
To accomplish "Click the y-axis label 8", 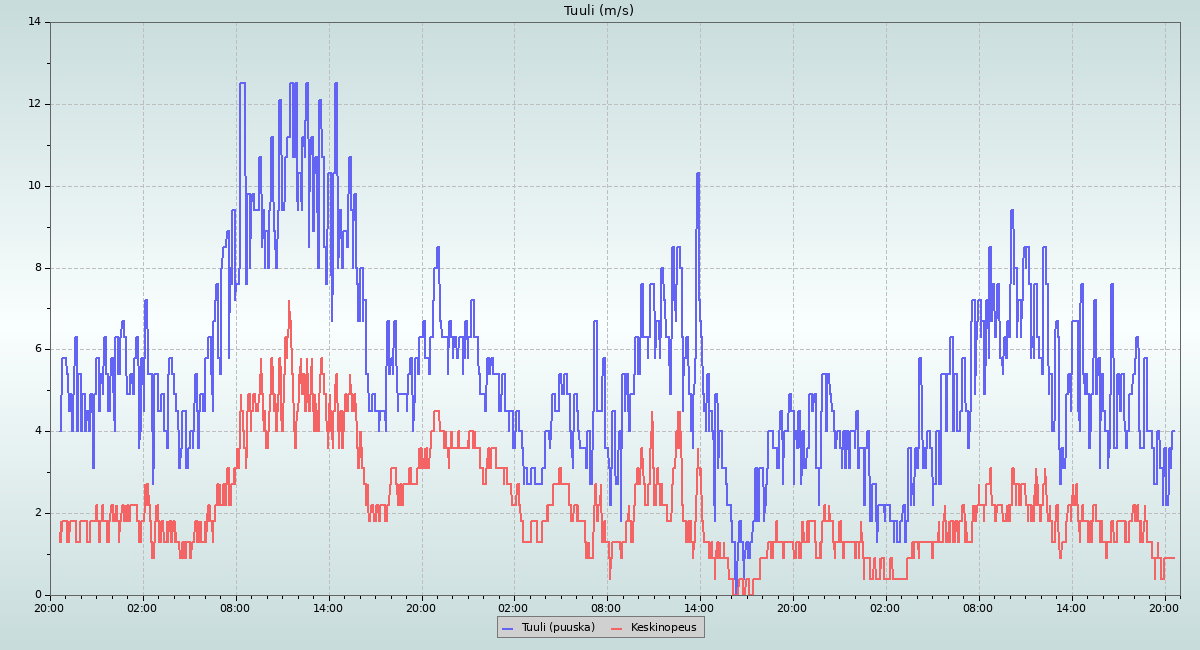I will [38, 268].
